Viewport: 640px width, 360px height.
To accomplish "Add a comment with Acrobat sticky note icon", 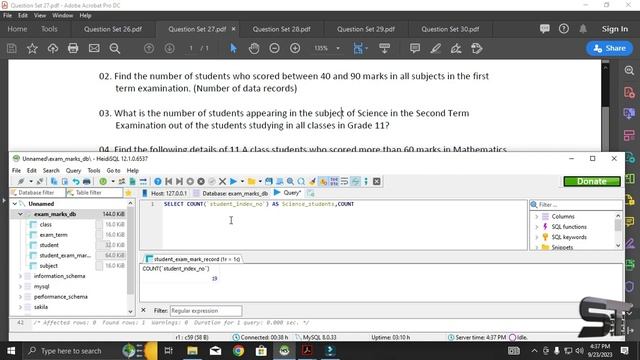I will click(415, 49).
